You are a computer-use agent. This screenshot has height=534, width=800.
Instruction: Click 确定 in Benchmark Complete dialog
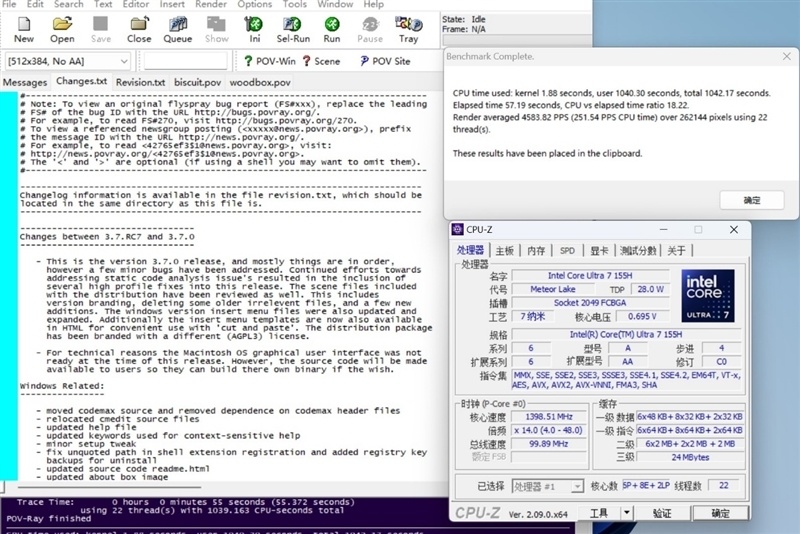tap(751, 200)
